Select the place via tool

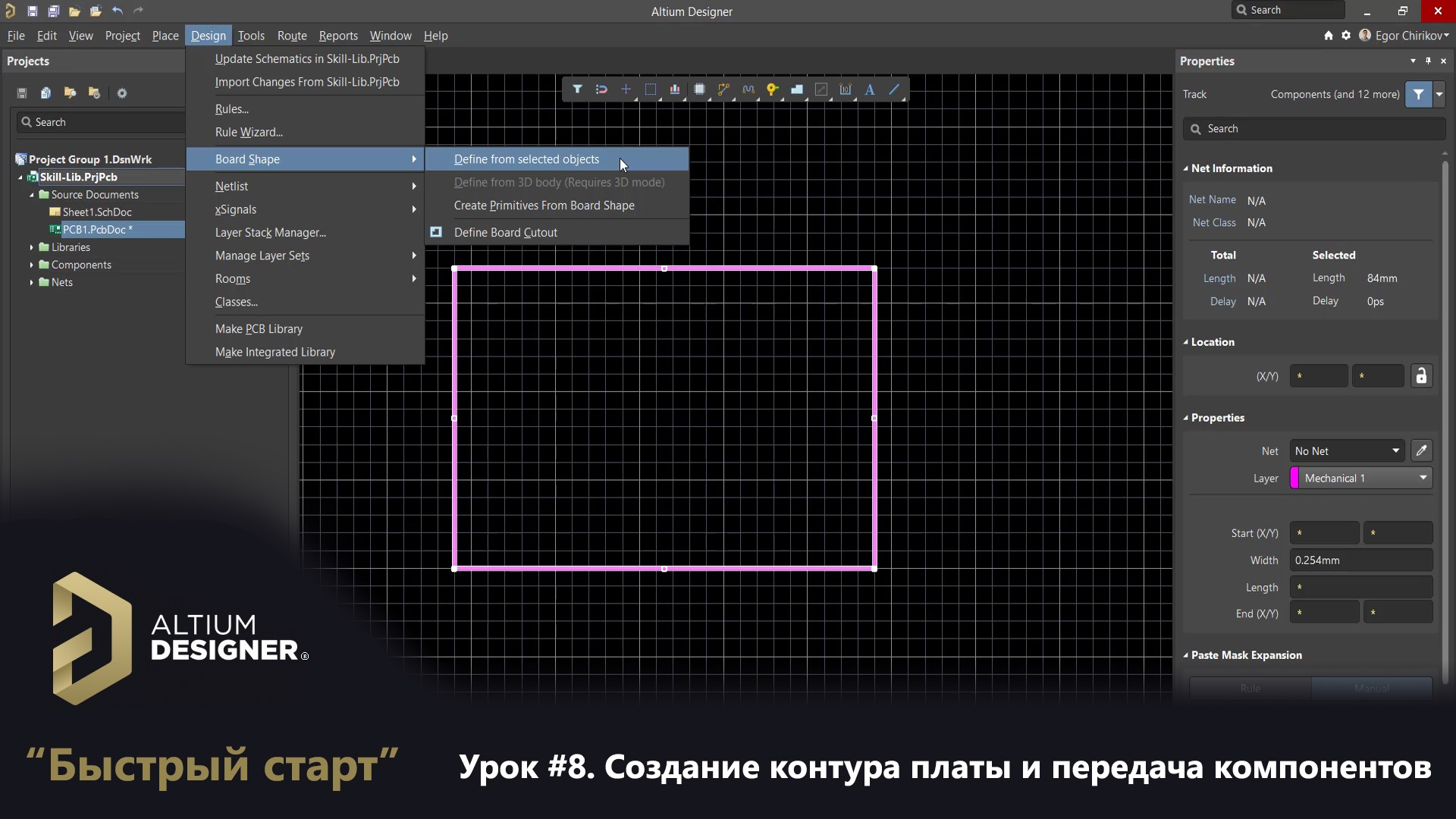773,89
